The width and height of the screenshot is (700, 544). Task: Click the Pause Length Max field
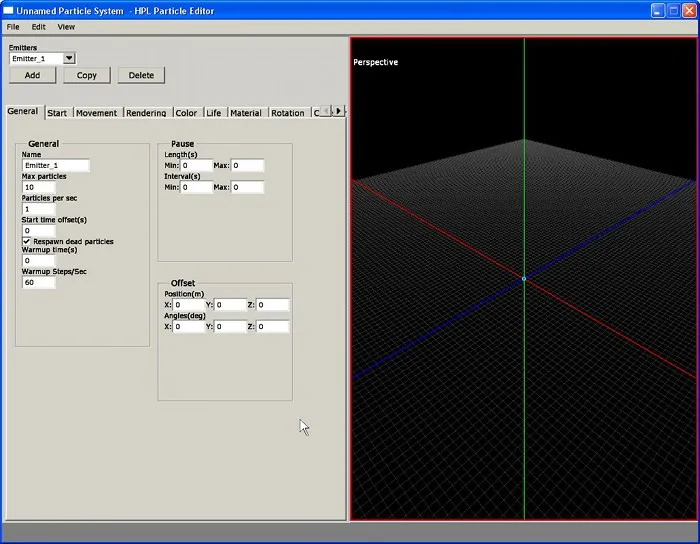click(248, 166)
